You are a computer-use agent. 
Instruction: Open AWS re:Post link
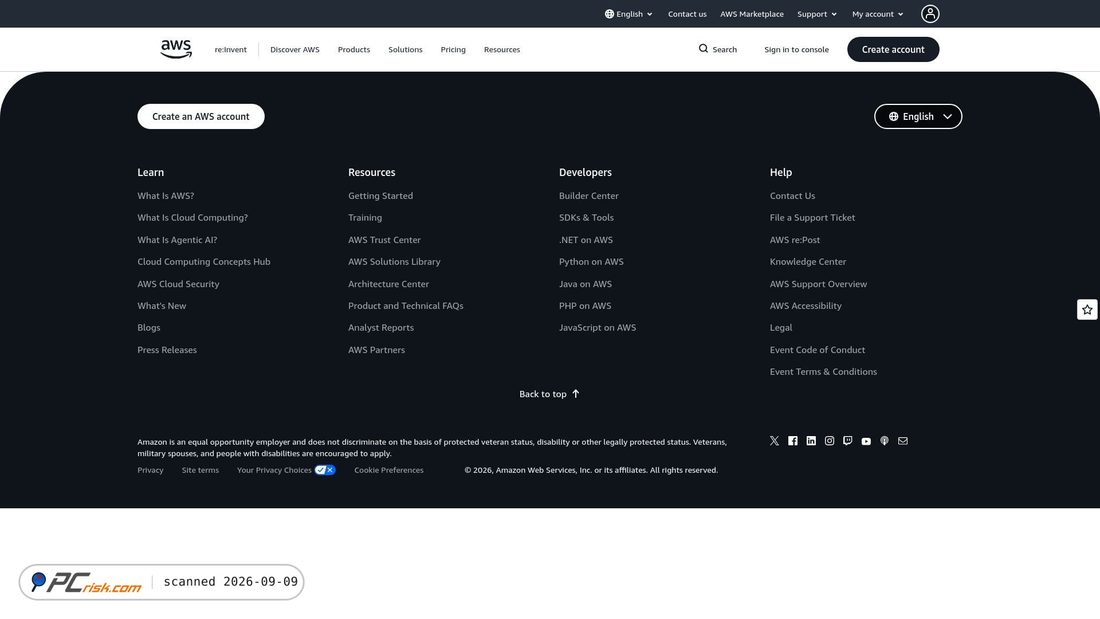click(795, 240)
